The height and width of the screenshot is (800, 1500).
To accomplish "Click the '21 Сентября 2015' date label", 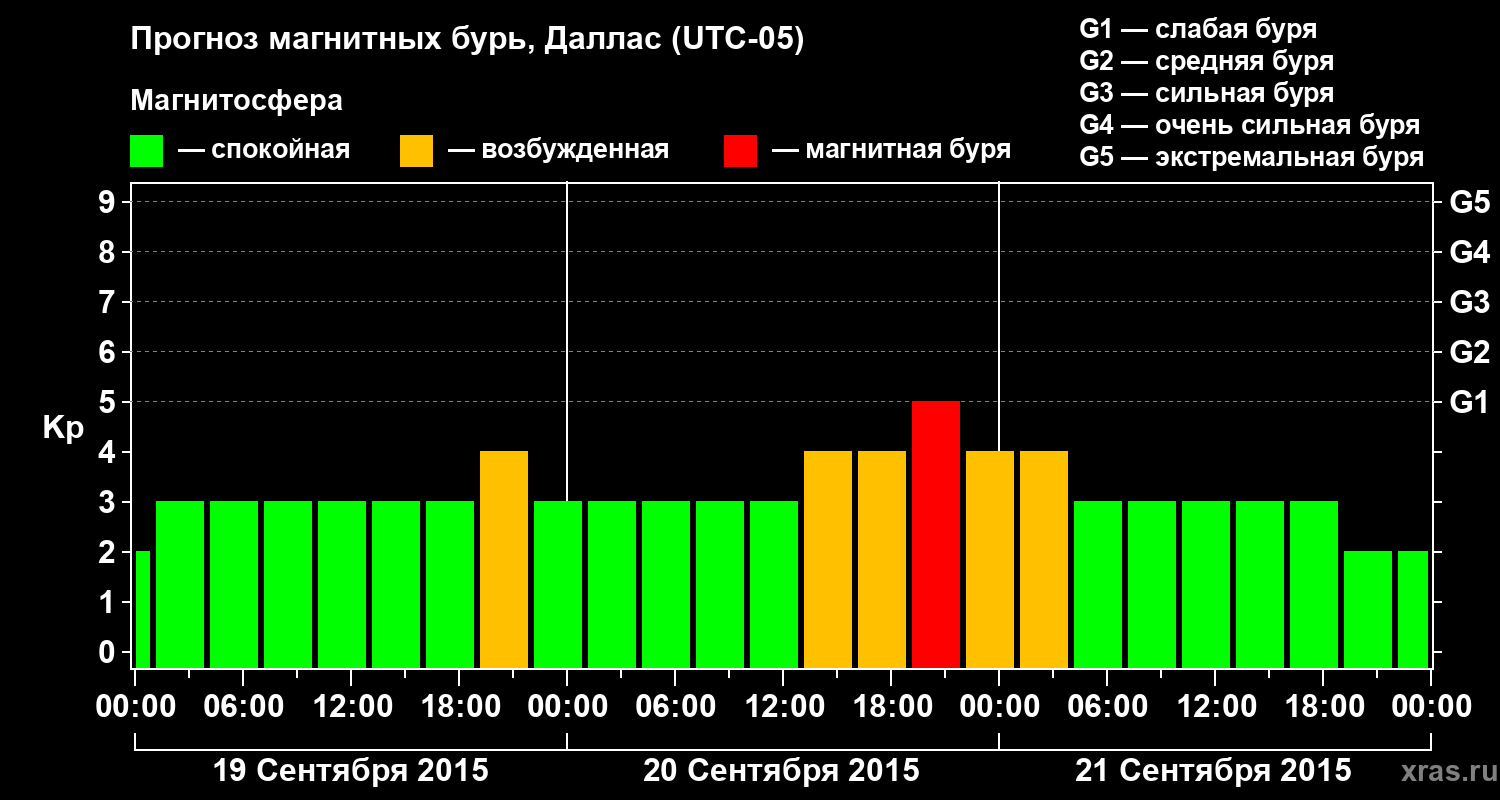I will 1213,771.
